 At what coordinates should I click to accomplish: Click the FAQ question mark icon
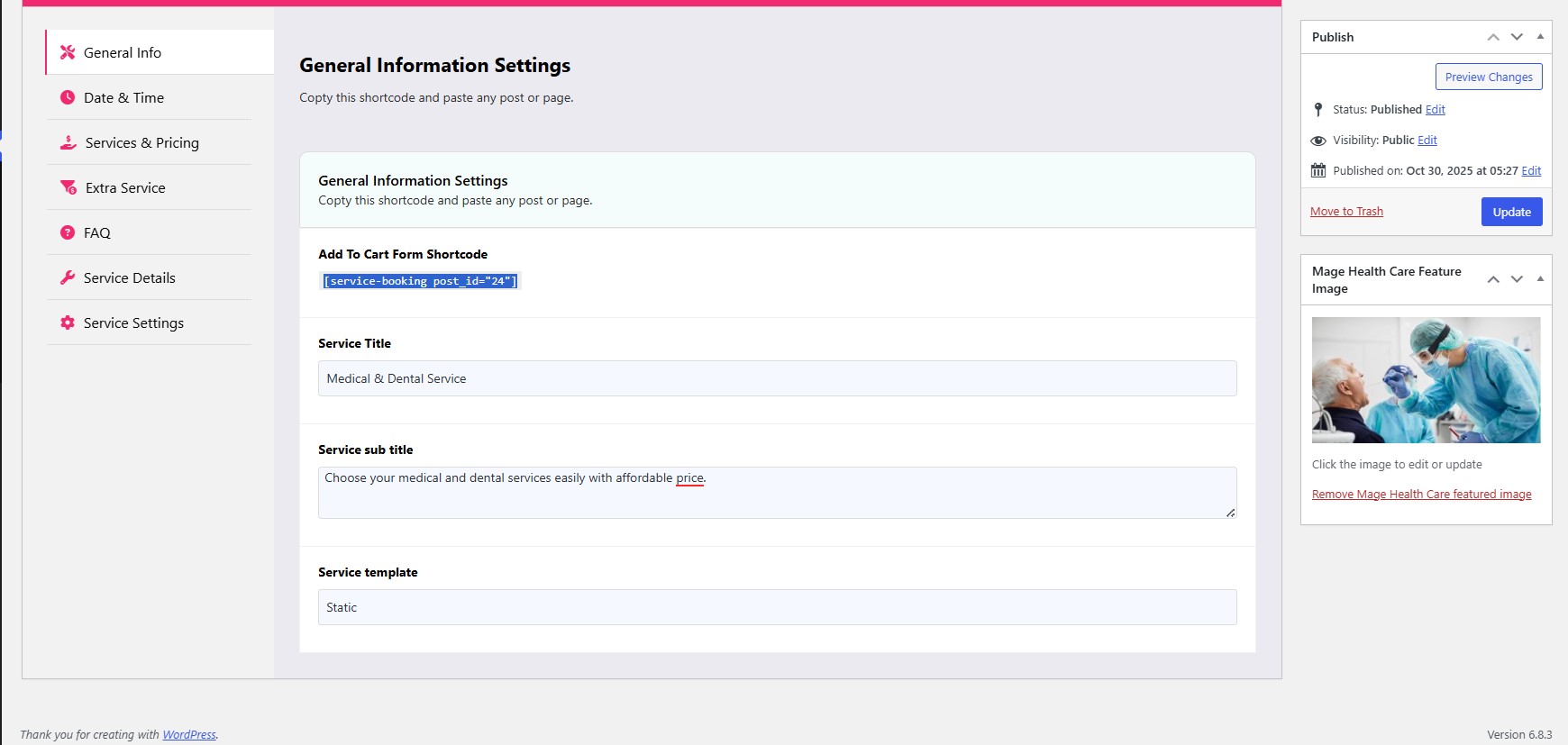click(x=68, y=232)
